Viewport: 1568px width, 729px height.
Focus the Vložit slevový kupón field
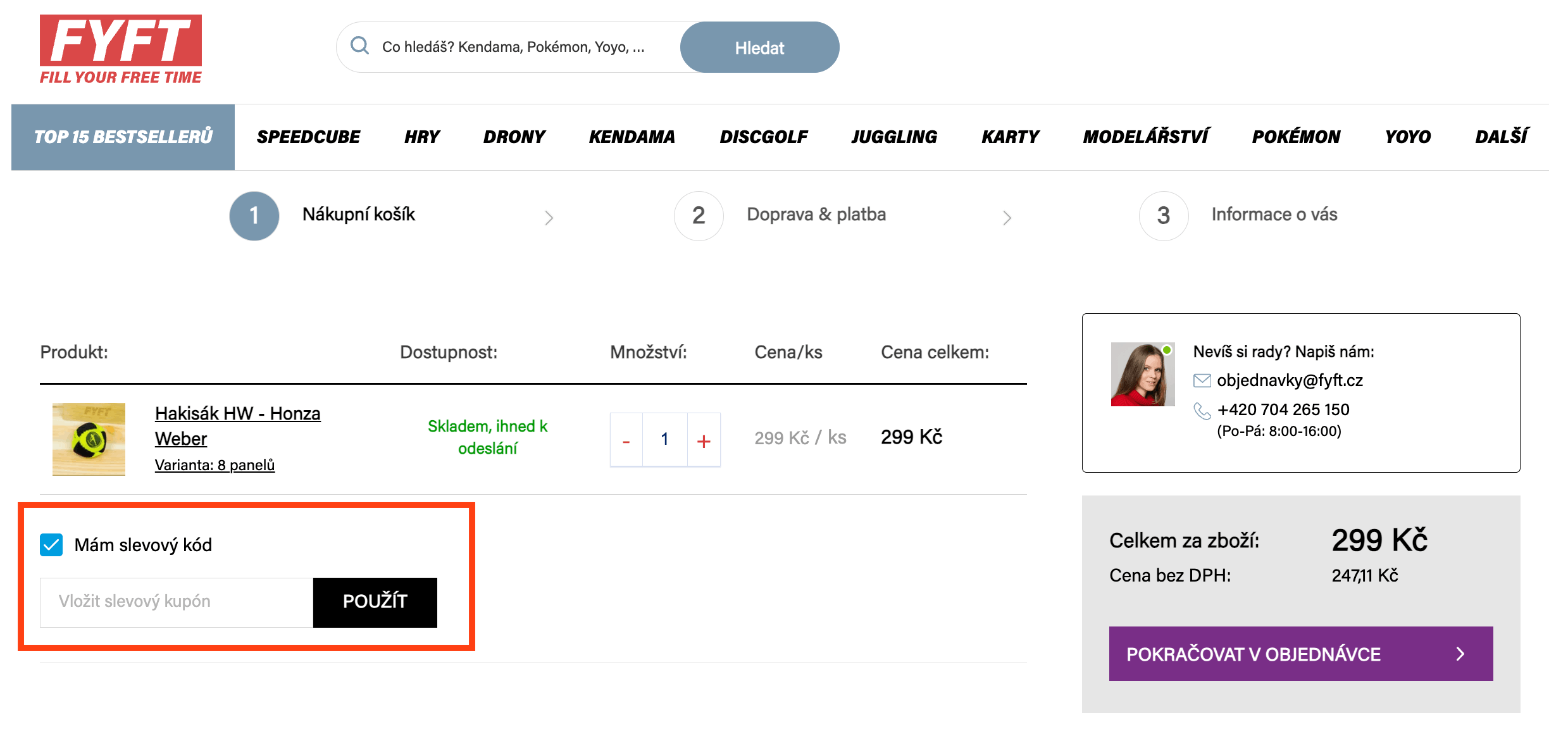(x=177, y=602)
